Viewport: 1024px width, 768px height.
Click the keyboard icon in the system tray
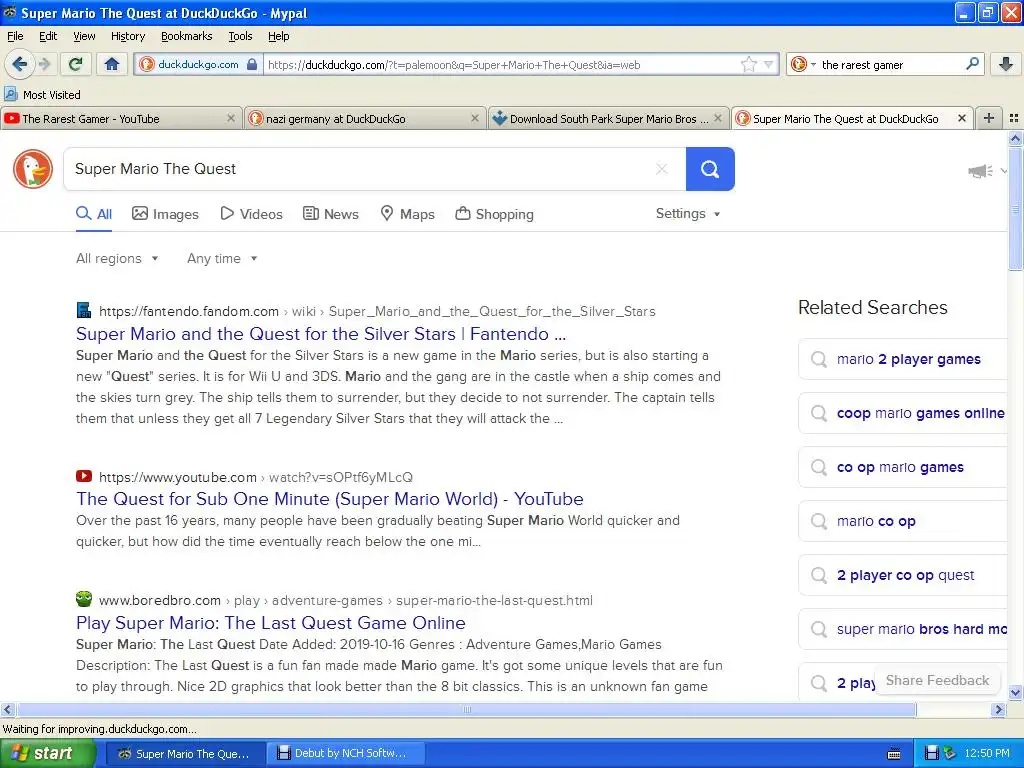(x=894, y=754)
